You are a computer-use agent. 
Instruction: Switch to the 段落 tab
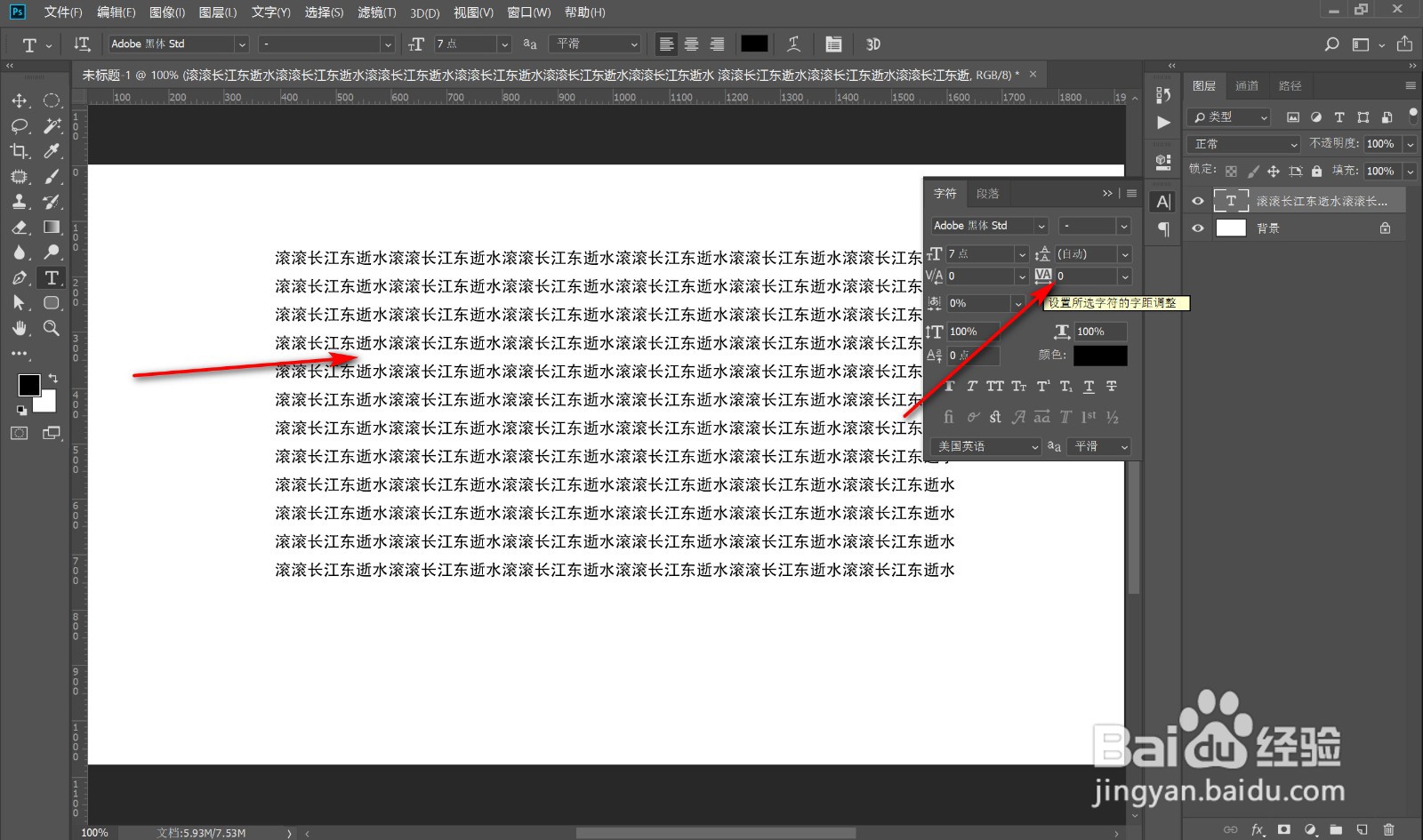[987, 194]
